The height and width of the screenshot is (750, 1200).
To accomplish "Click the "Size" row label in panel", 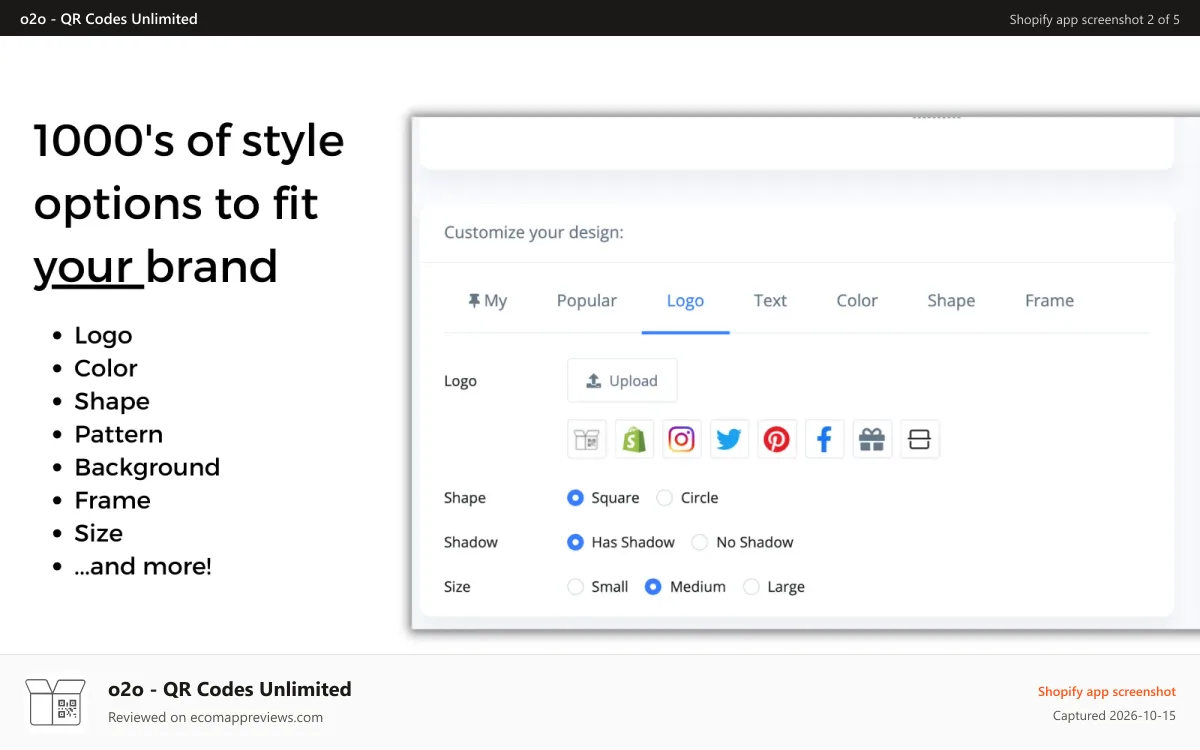I will [x=457, y=587].
